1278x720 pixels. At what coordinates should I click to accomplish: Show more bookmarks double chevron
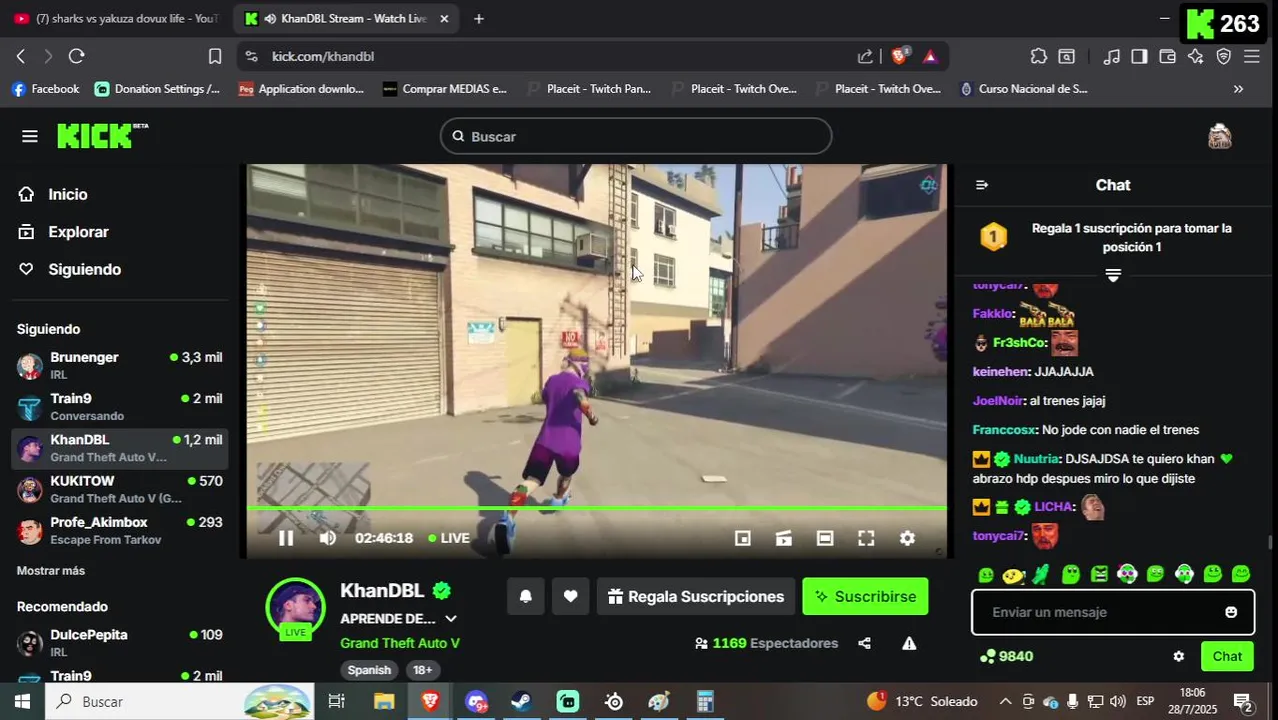(x=1238, y=89)
